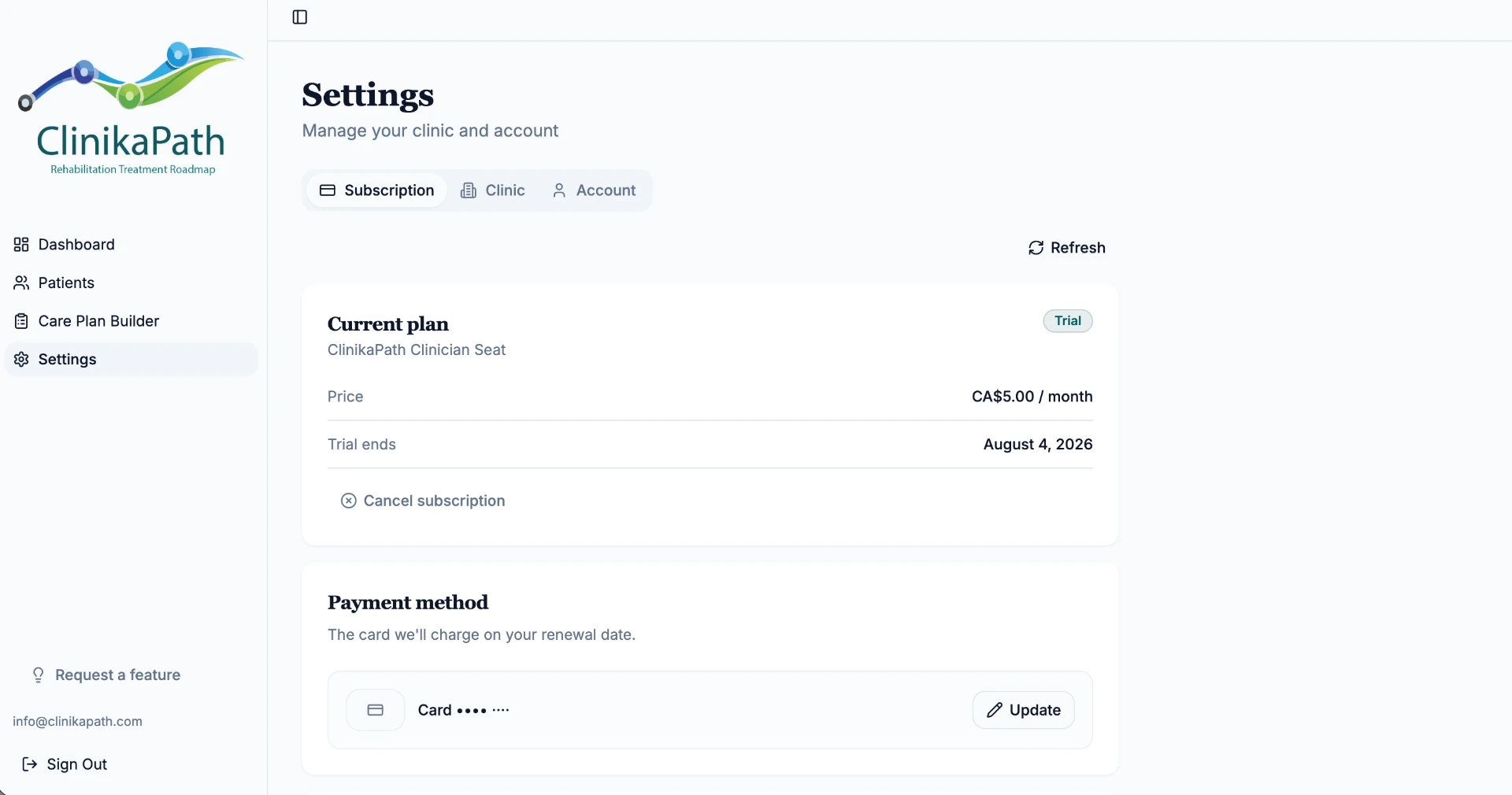Image resolution: width=1512 pixels, height=795 pixels.
Task: Click Update payment method button
Action: 1023,710
